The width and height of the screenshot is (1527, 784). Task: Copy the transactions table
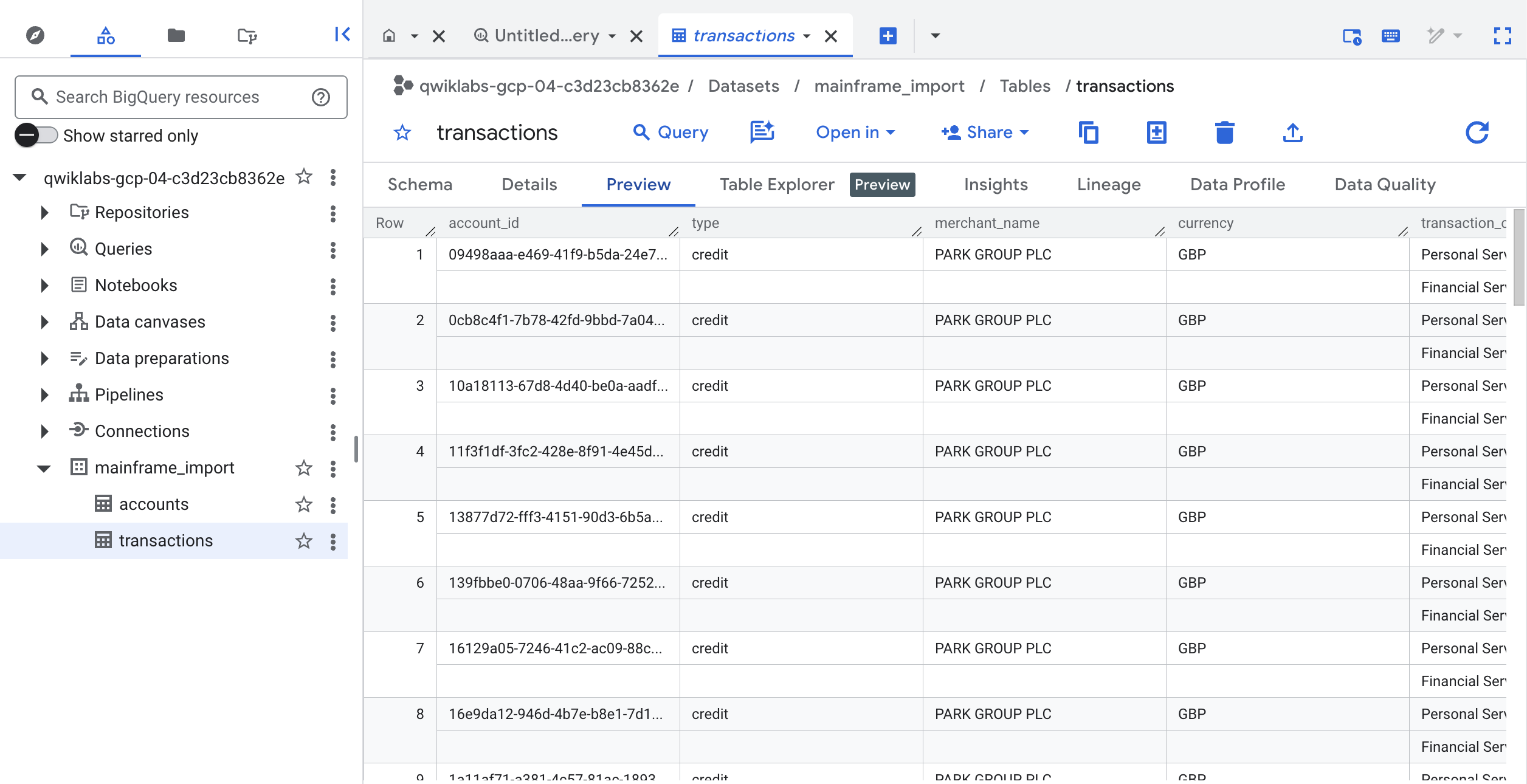coord(1089,132)
